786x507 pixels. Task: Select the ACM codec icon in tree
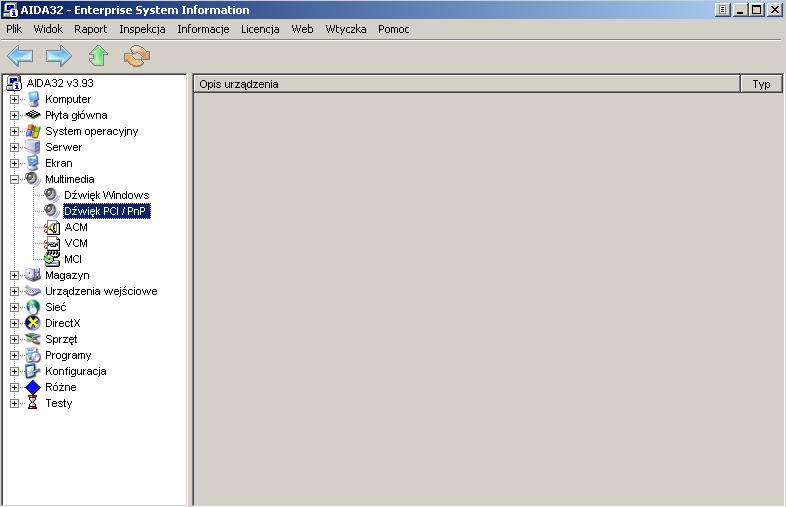click(x=52, y=227)
